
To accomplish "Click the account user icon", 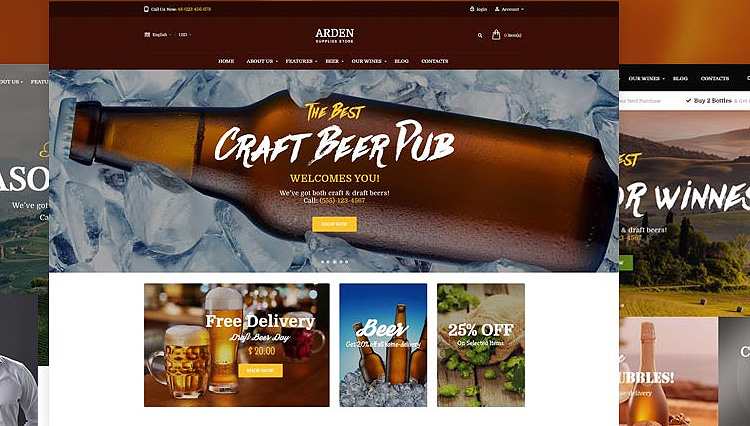I will pos(497,9).
